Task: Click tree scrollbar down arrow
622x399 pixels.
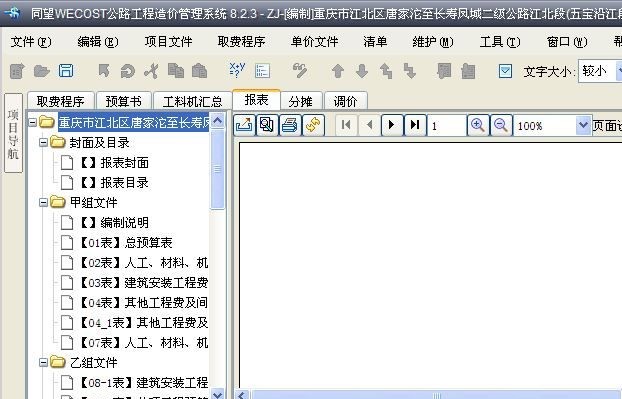Action: pos(218,394)
